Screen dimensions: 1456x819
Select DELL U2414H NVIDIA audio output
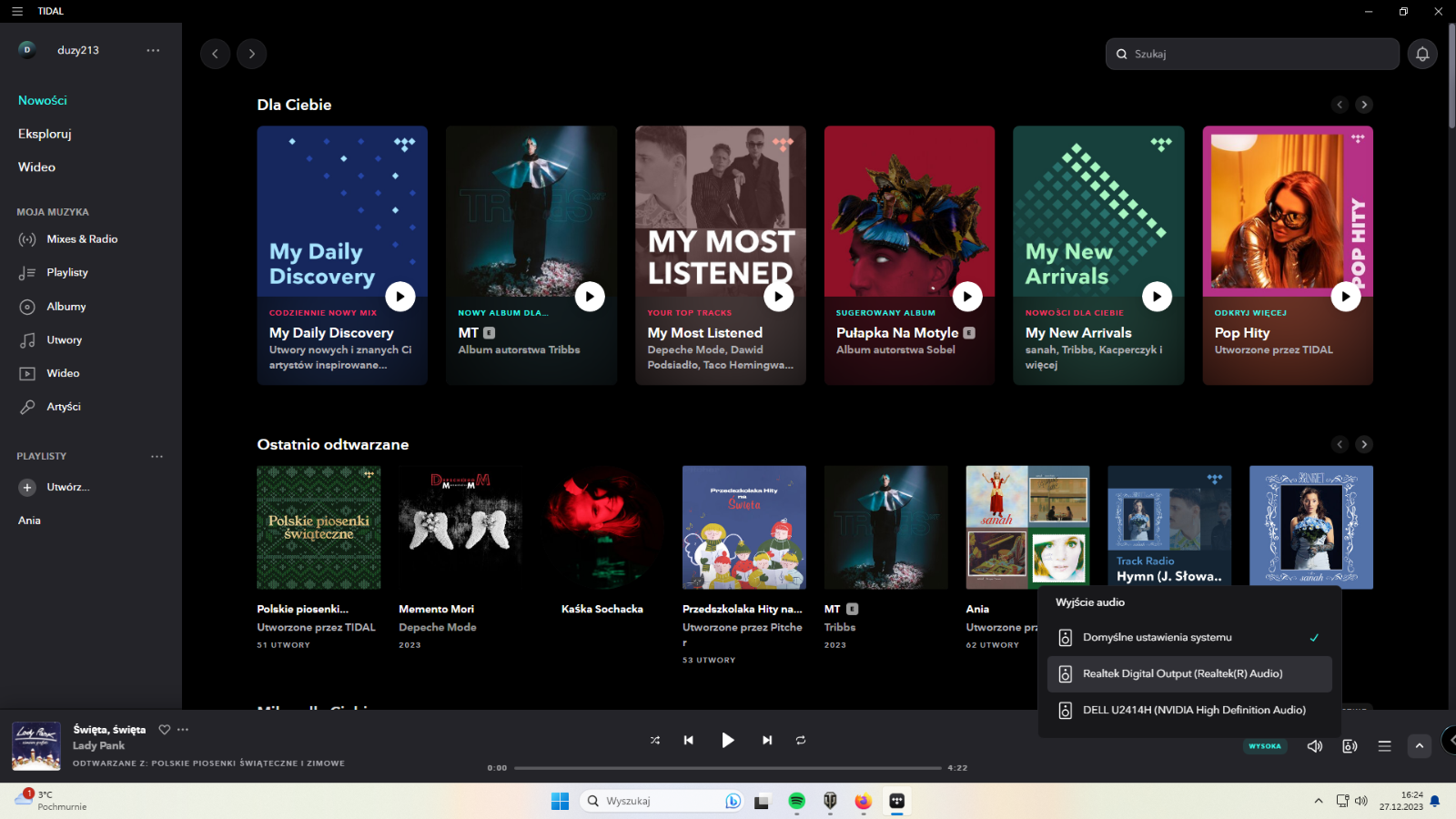coord(1189,711)
